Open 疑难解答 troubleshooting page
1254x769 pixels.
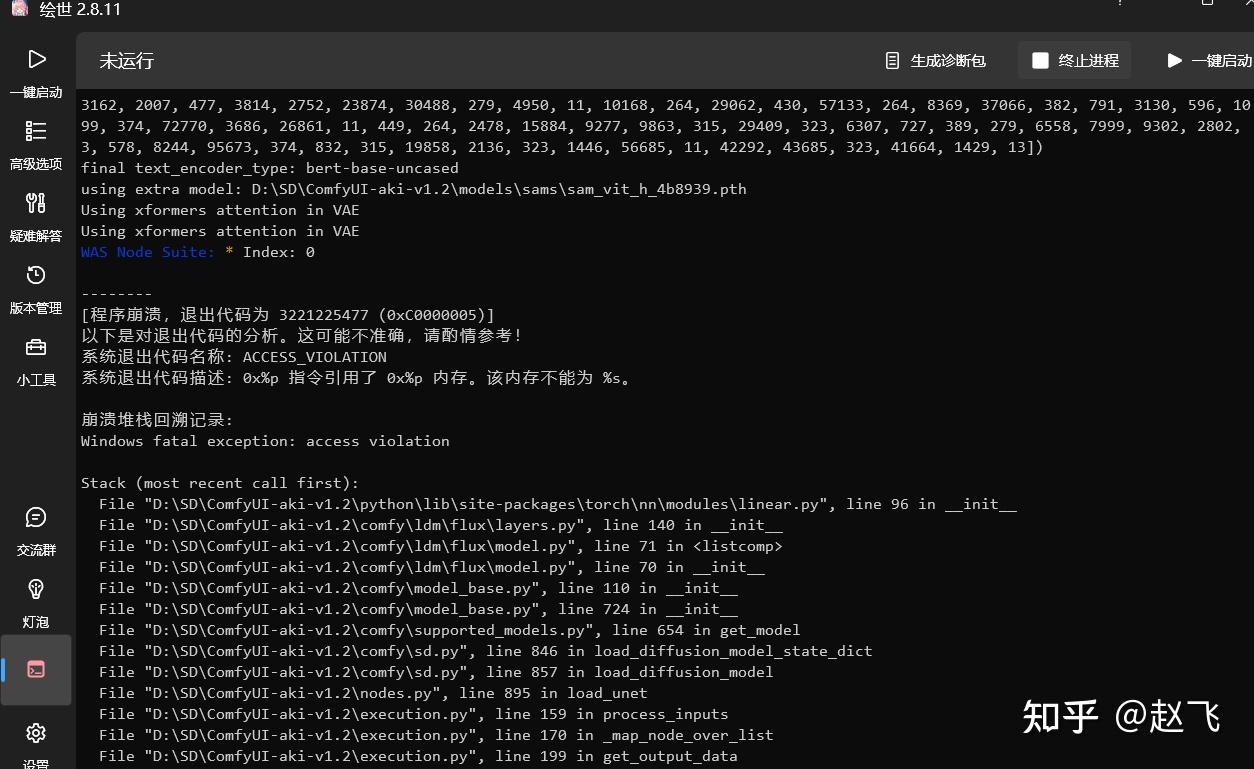coord(36,216)
